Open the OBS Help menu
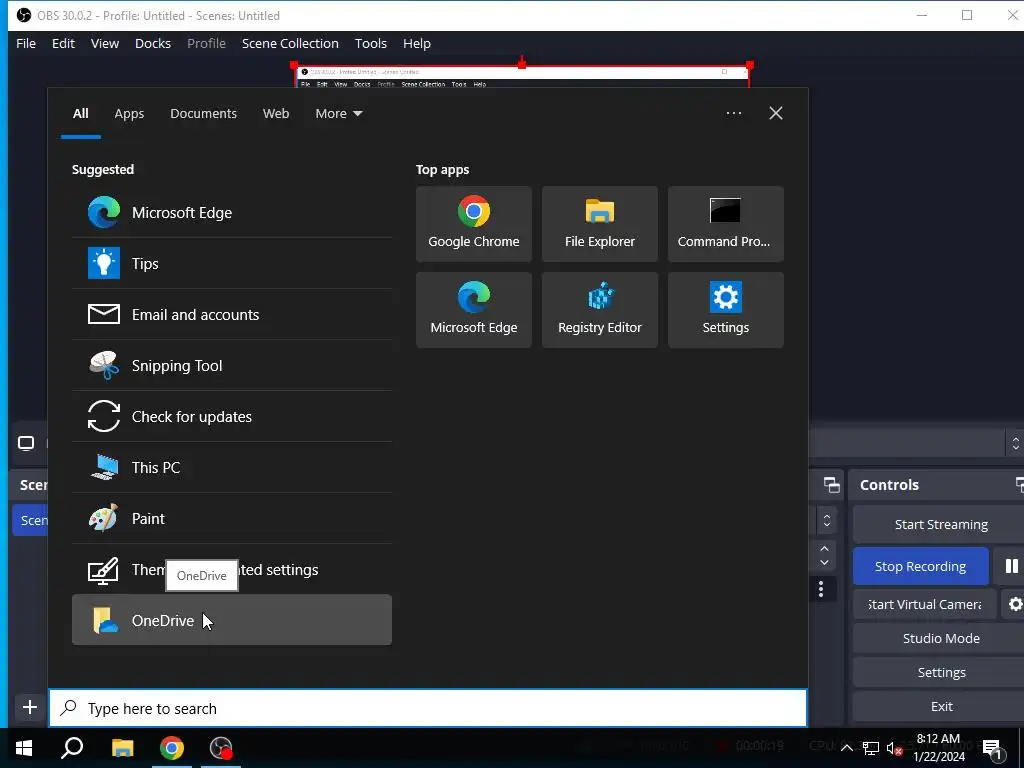Screen dimensions: 1024x768 417,43
